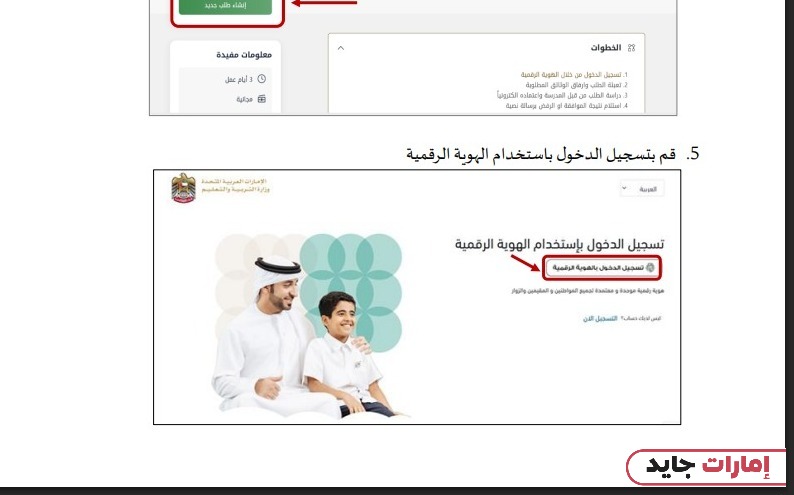Viewport: 794px width, 495px height.
Task: Click the red arrow pointing to login button
Action: tap(526, 263)
